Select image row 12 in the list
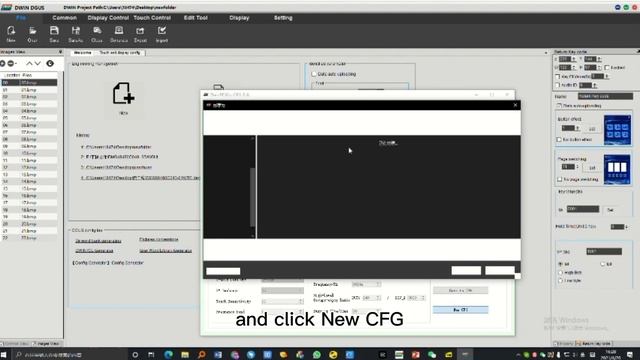This screenshot has width=640, height=360. (29, 167)
